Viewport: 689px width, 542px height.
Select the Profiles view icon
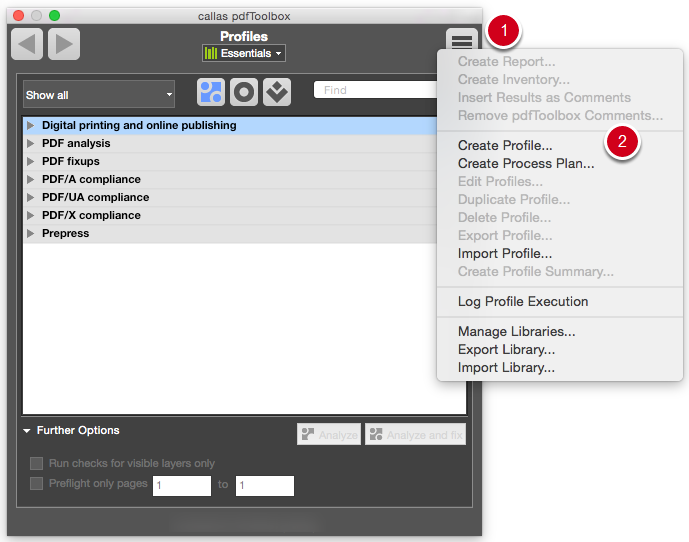point(211,92)
